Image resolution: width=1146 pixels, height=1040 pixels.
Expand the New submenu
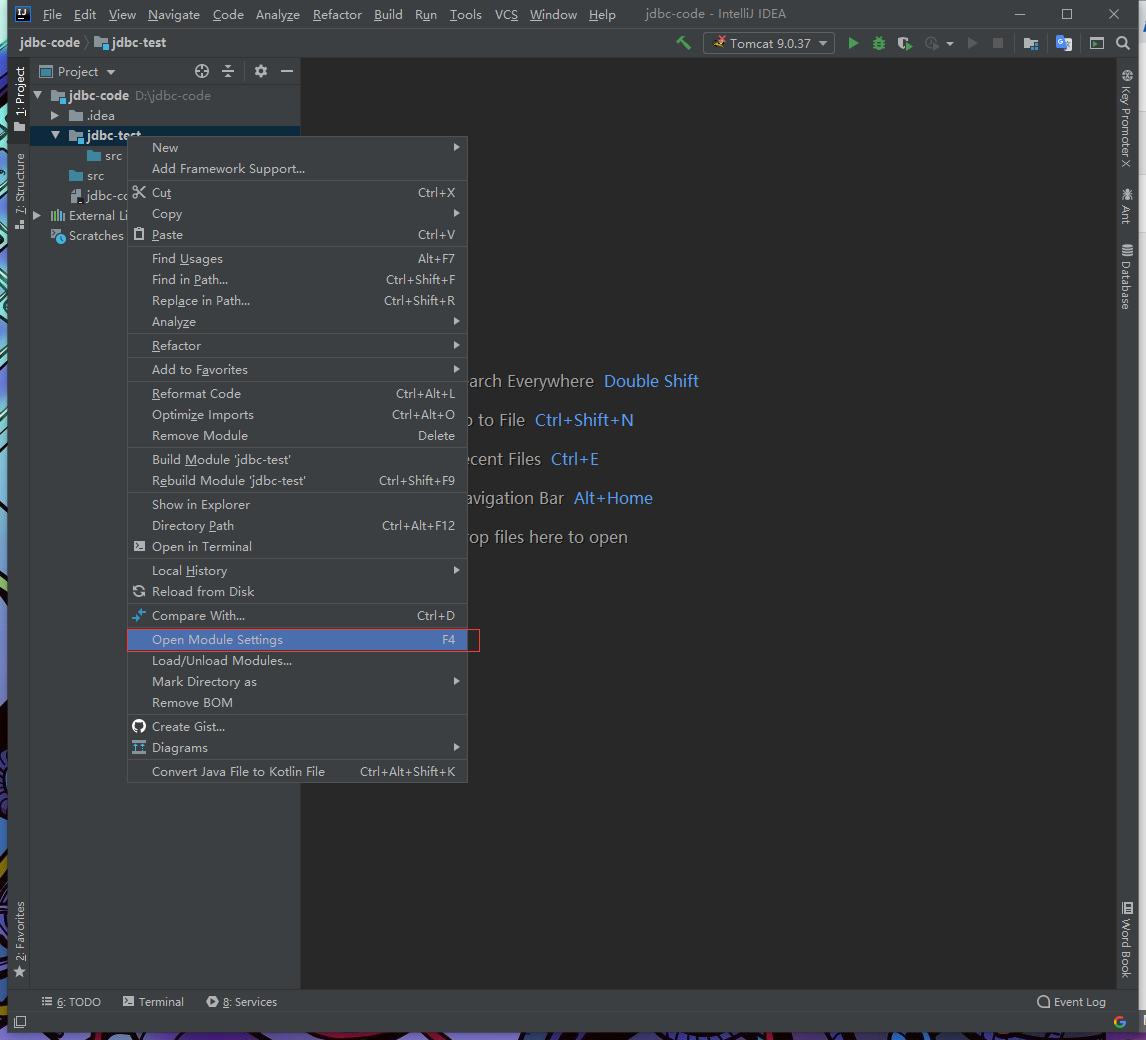tap(297, 147)
